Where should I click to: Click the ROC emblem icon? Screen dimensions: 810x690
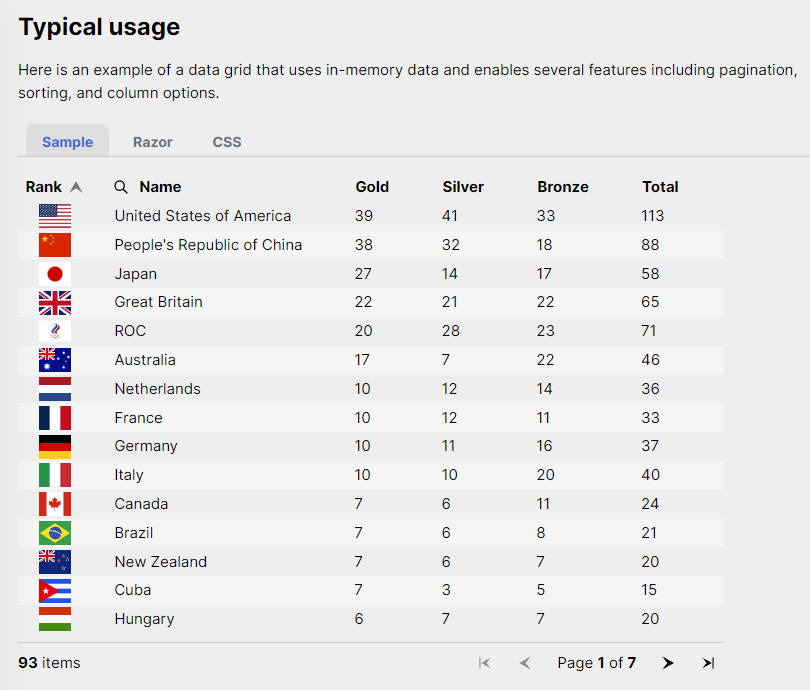point(55,331)
